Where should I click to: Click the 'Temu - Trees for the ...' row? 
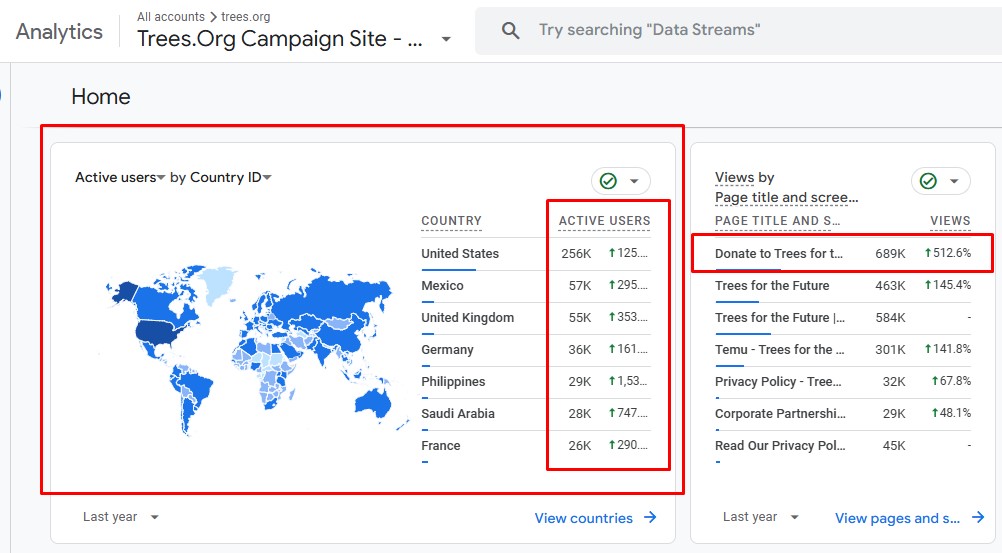click(x=843, y=350)
